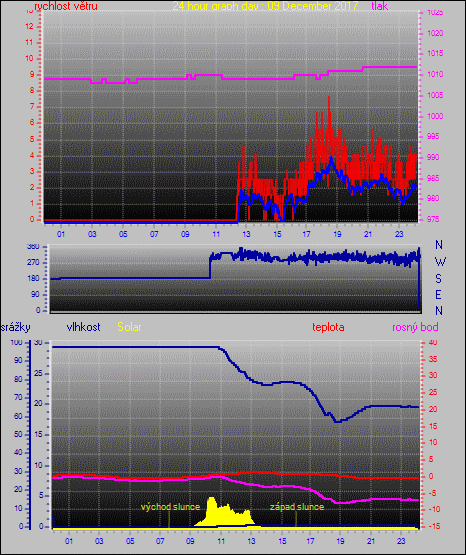The width and height of the screenshot is (466, 555).
Task: Click the 'západ slunce' sunset marker
Action: [x=297, y=507]
